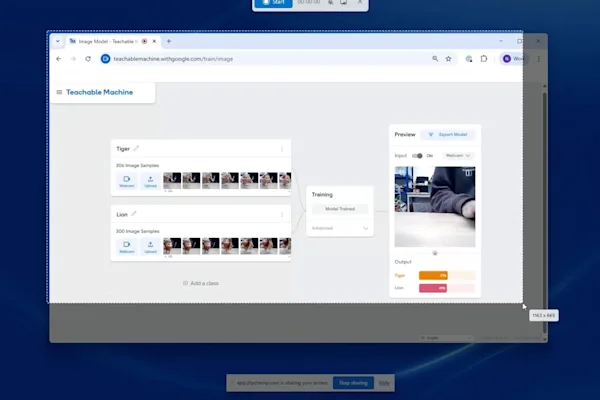Bookmark this page with the star icon
This screenshot has width=600, height=400.
coord(448,59)
